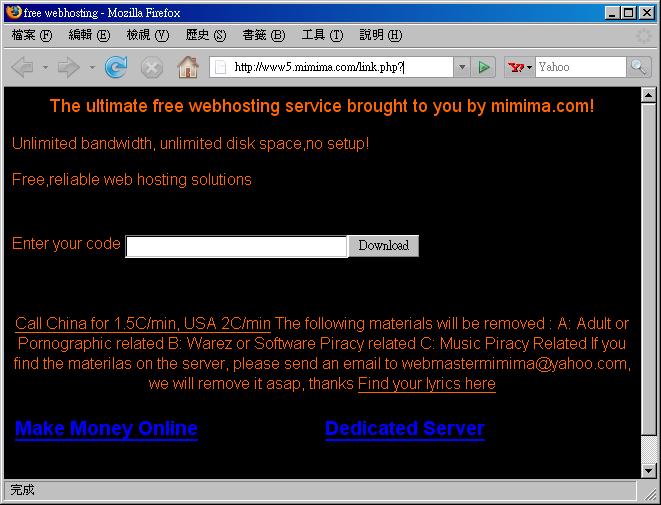661x505 pixels.
Task: Click the magnifier search button
Action: tap(638, 67)
